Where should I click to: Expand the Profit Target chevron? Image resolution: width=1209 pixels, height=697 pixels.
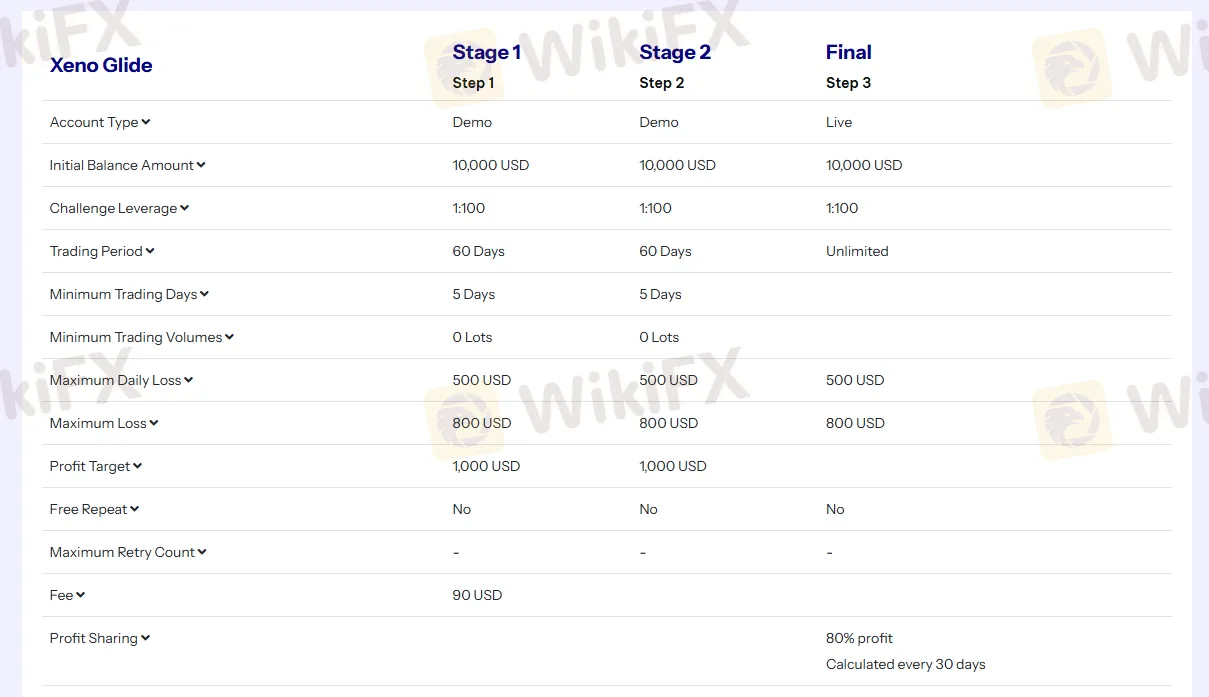coord(138,466)
